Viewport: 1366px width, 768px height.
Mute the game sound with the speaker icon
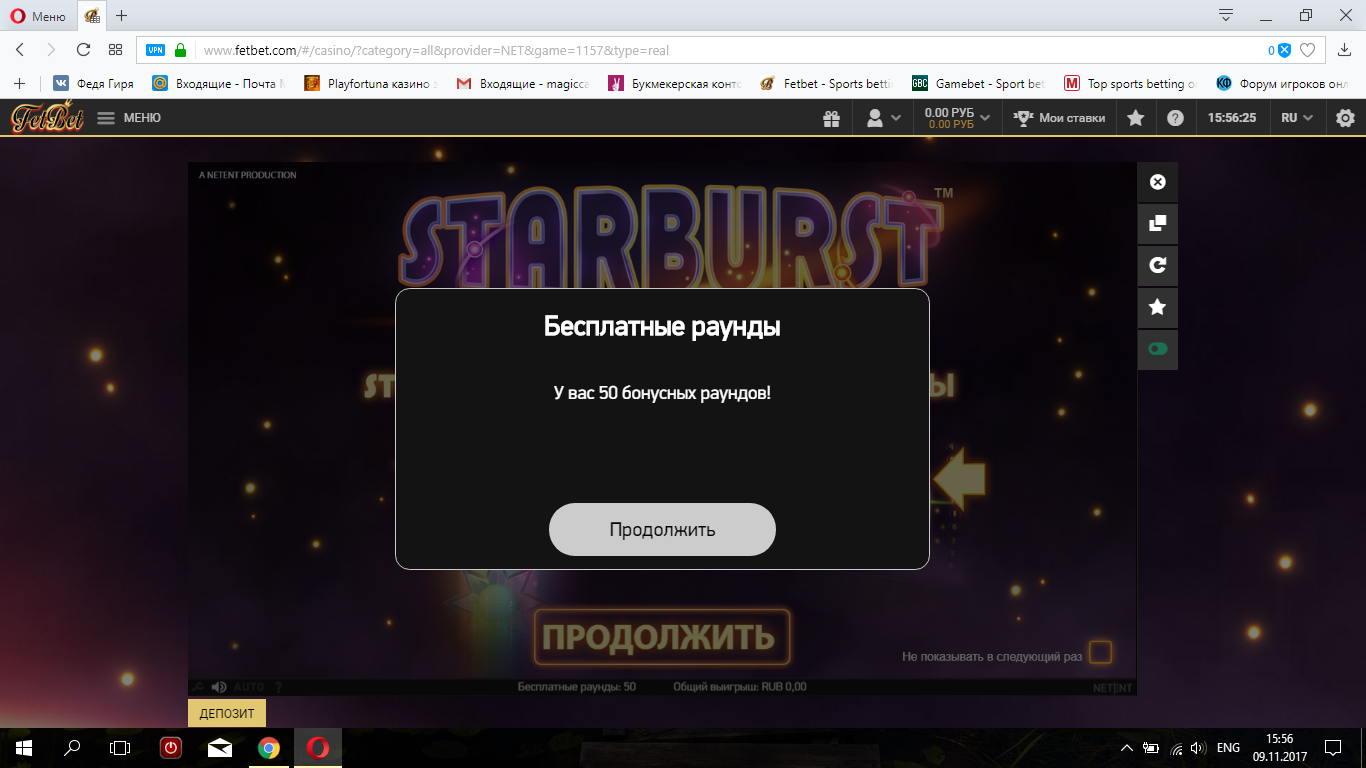pyautogui.click(x=219, y=687)
